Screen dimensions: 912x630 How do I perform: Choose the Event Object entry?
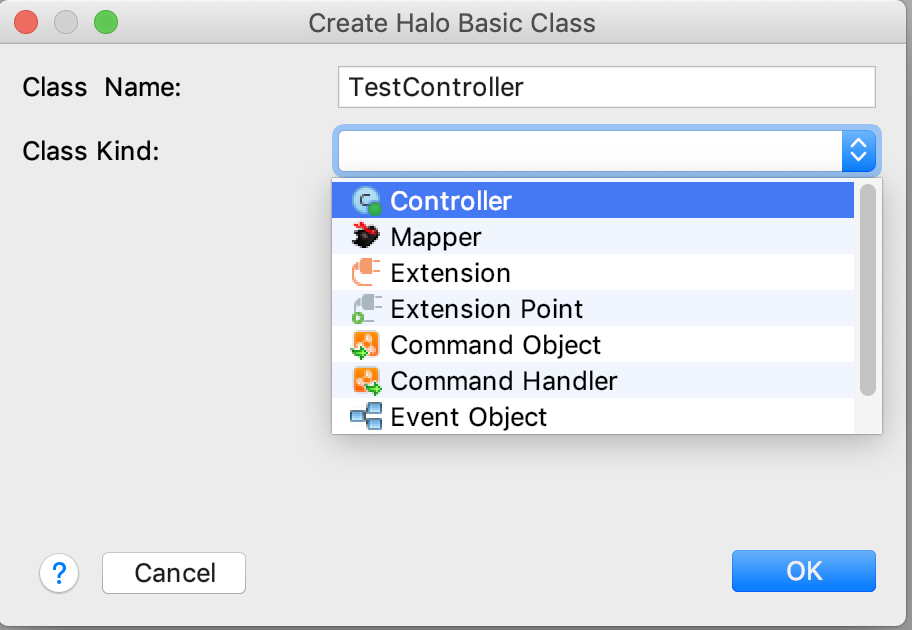(x=469, y=417)
